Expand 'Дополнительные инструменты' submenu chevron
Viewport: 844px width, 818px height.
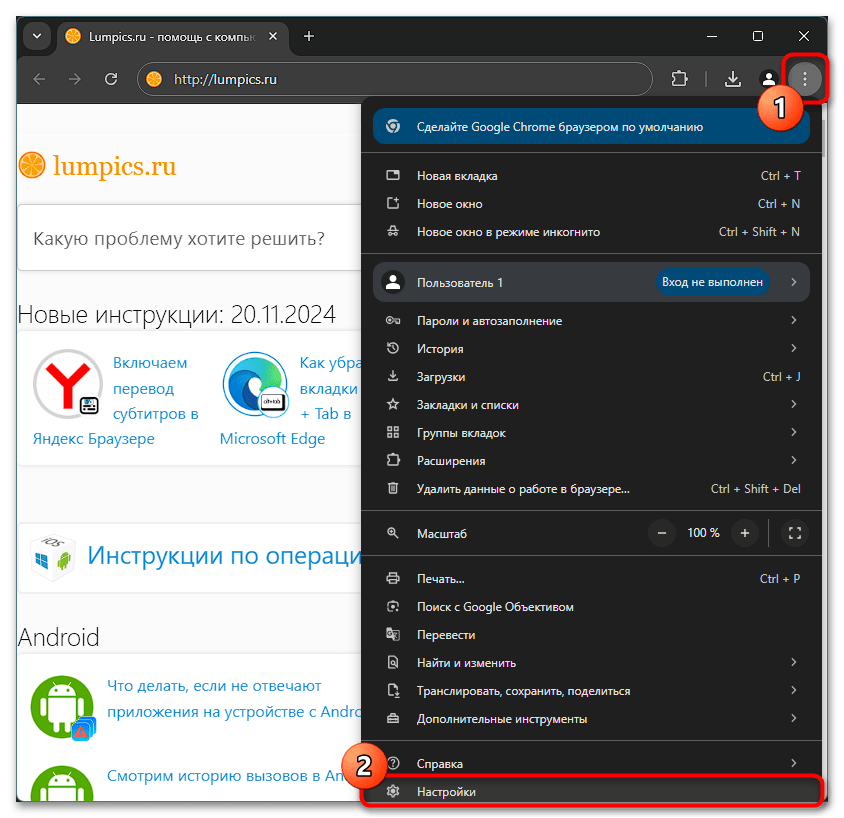tap(793, 718)
